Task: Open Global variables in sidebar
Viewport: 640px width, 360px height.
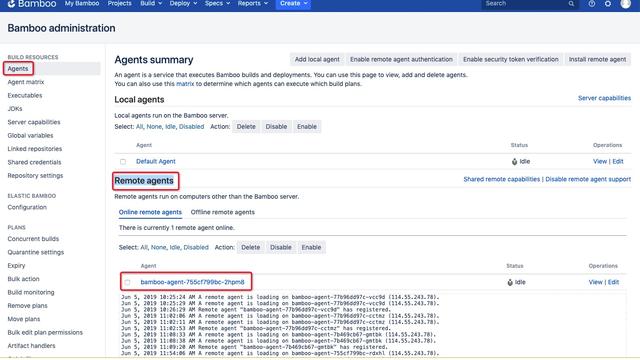Action: coord(30,136)
